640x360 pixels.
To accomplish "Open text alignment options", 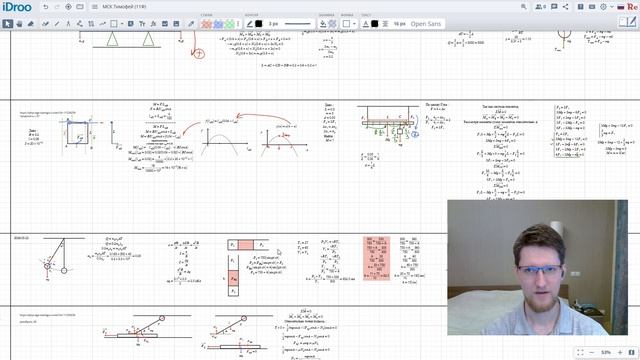I will [385, 24].
